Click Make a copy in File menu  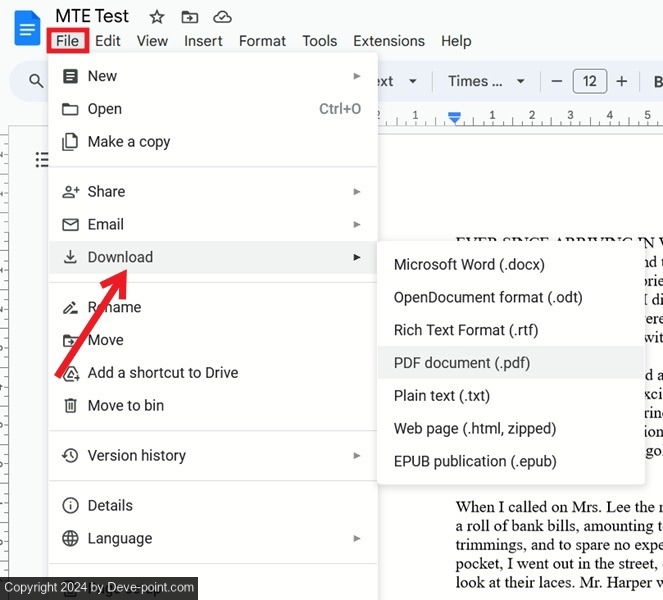pos(129,142)
